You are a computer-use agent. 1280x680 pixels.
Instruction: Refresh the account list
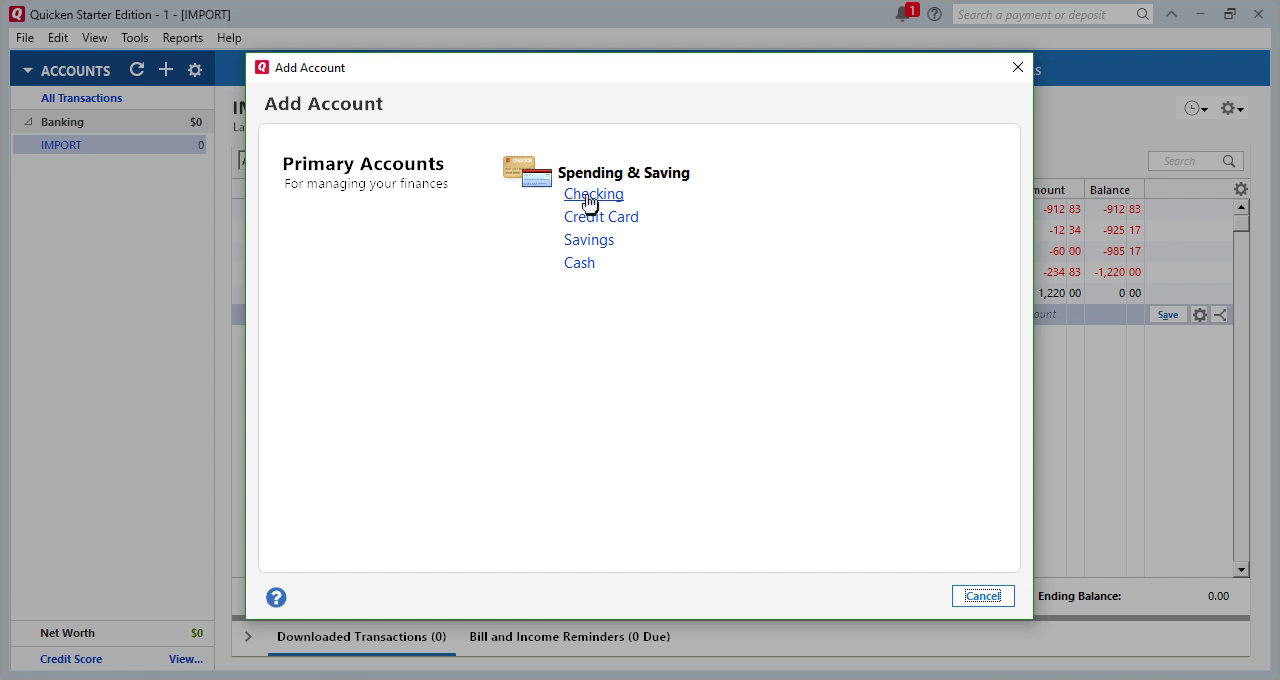pos(137,70)
